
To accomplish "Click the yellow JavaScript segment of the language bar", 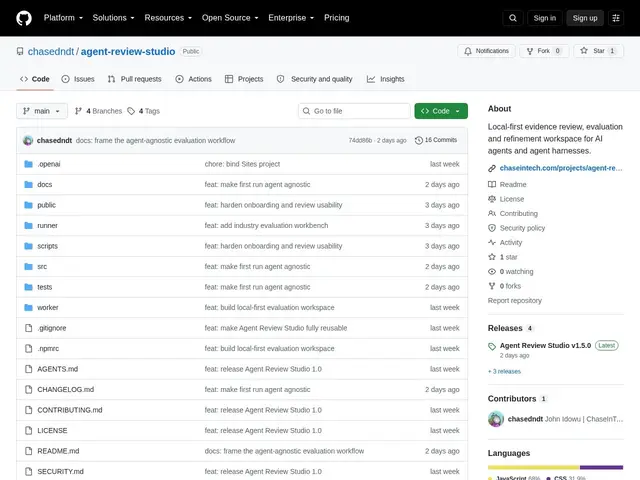I will (533, 467).
